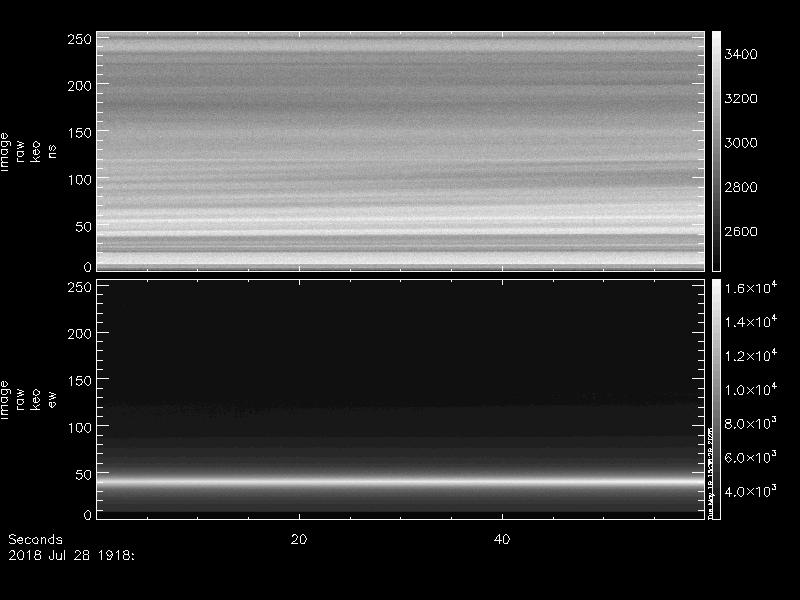
Task: Click the "1.0×10⁴" lower colorbar label
Action: click(751, 389)
